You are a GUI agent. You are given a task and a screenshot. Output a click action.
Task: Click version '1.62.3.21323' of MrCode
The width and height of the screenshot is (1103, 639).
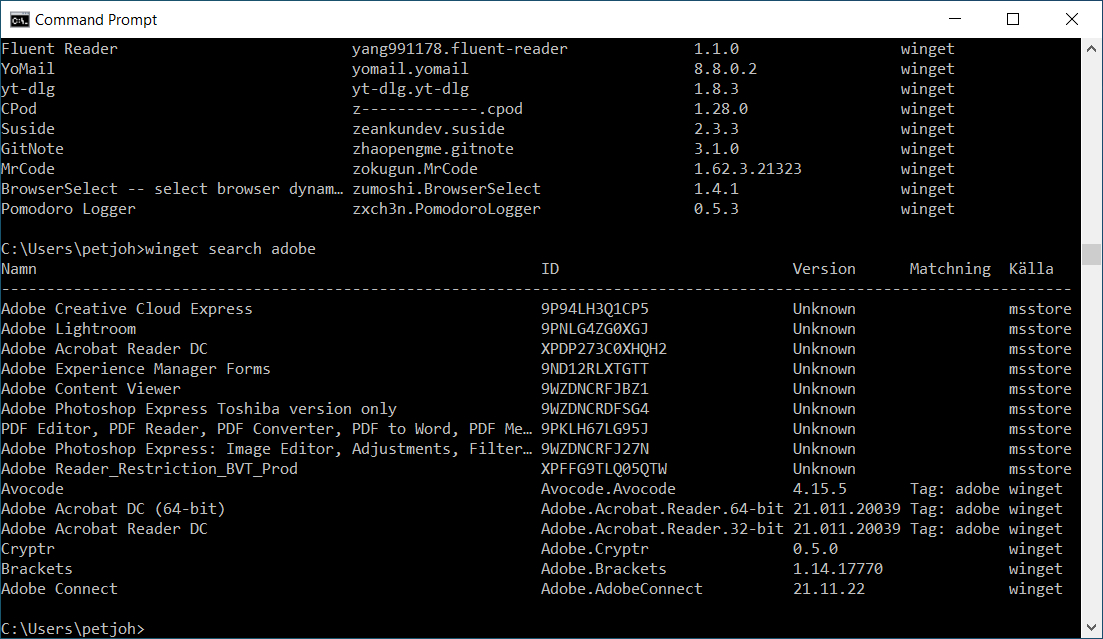pos(747,169)
